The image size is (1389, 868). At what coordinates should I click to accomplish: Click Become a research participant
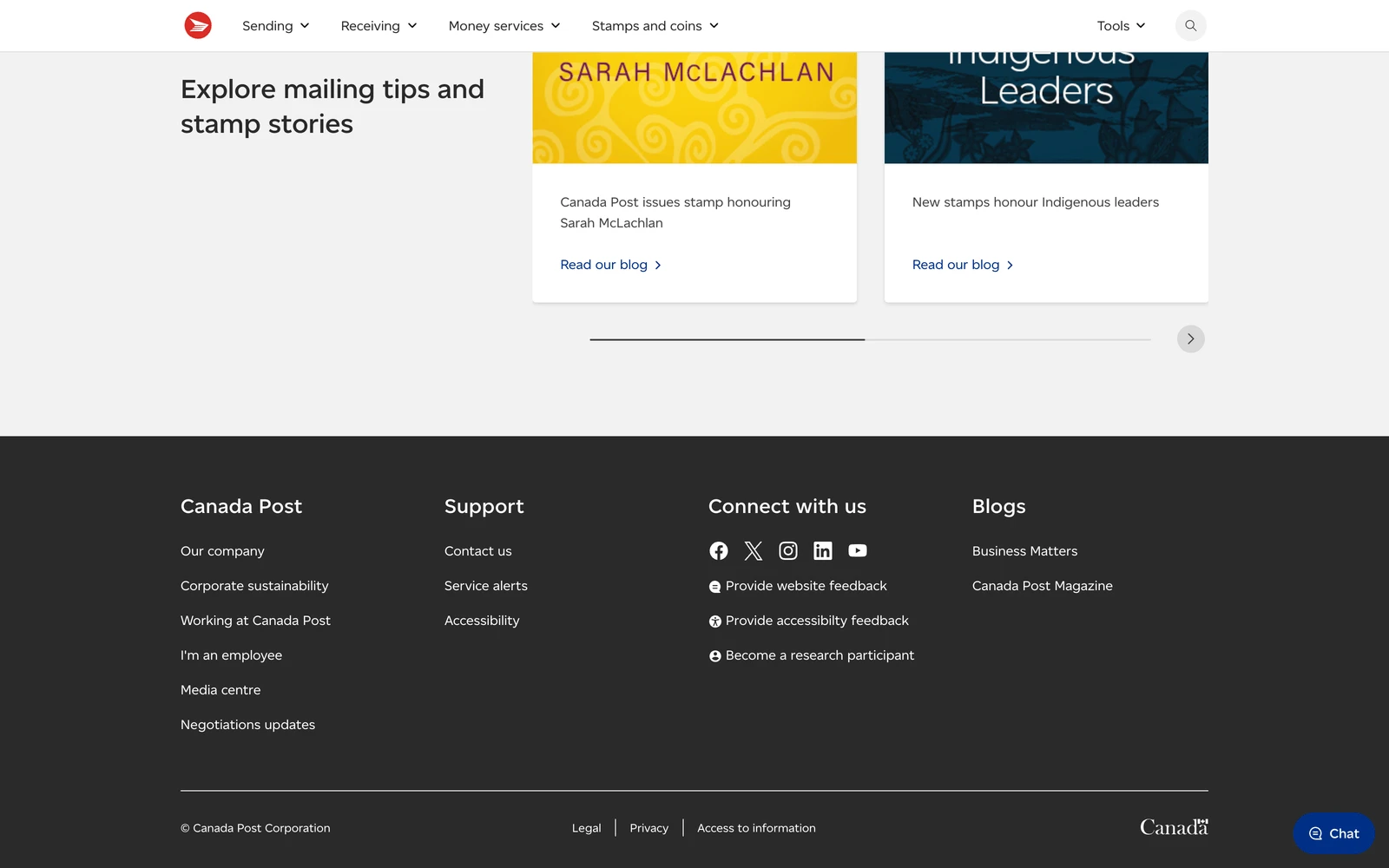pos(811,655)
